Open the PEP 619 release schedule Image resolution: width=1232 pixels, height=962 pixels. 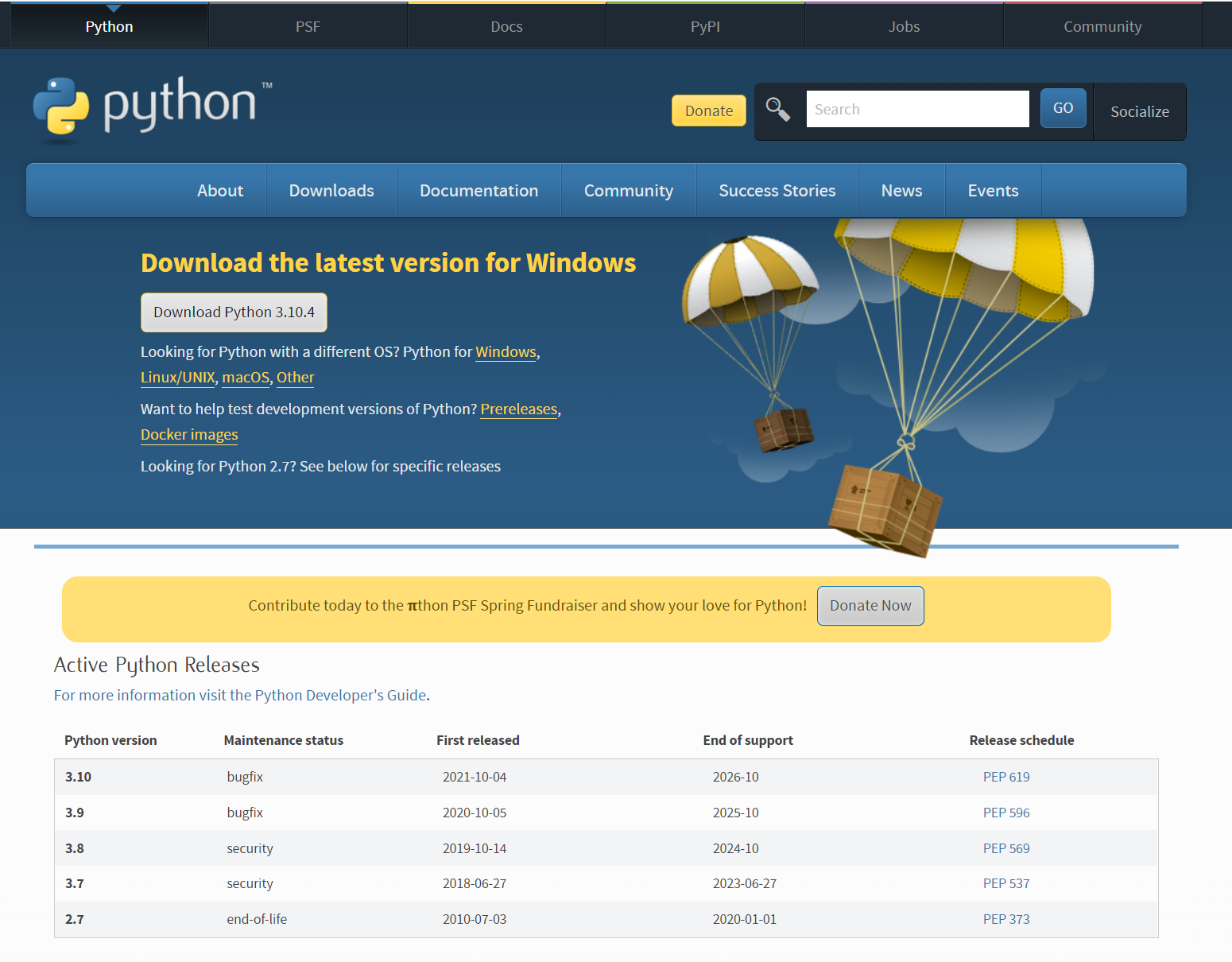pyautogui.click(x=1005, y=777)
